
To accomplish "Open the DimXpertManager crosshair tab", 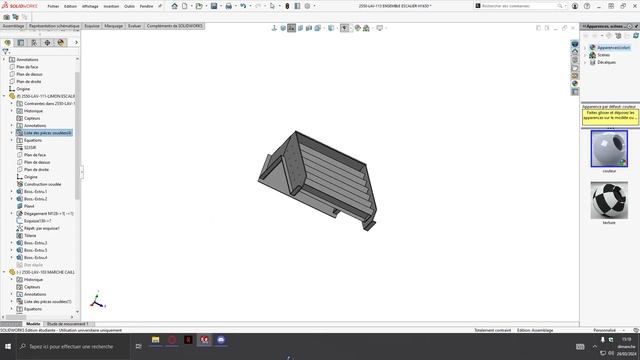I will 47,42.
